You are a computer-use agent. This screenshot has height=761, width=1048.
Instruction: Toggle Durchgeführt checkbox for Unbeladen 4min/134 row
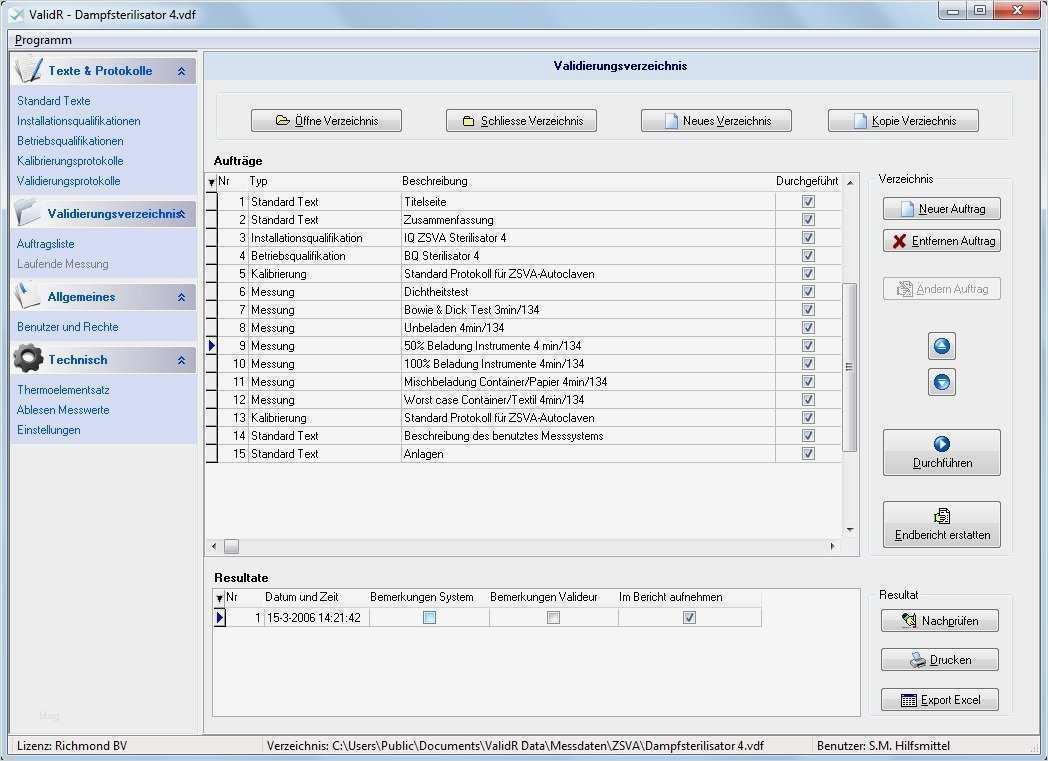[x=808, y=327]
